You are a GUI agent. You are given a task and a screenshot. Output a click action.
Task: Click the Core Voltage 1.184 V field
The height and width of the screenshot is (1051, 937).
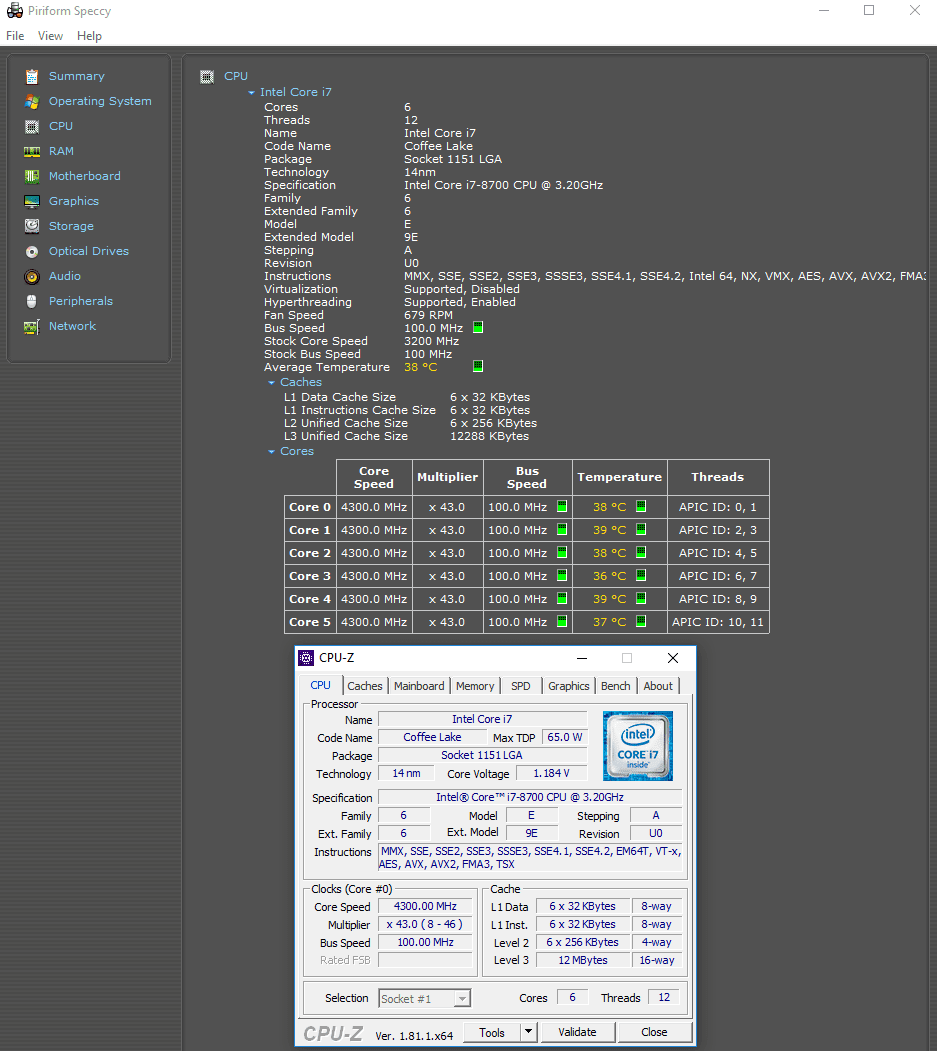tap(551, 774)
